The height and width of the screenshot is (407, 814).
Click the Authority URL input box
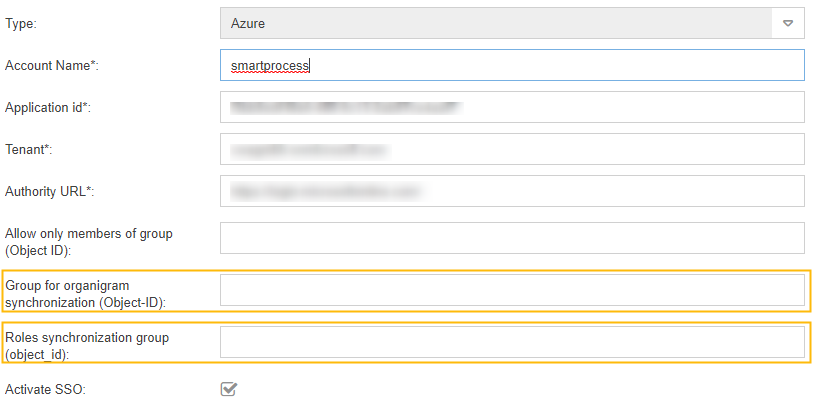click(512, 190)
